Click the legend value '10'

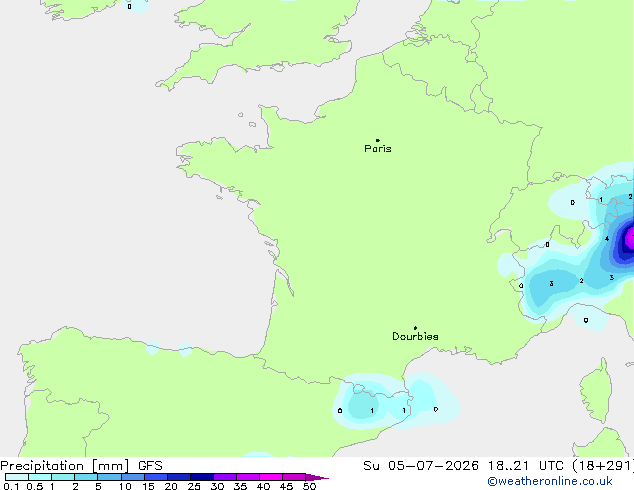(x=125, y=486)
